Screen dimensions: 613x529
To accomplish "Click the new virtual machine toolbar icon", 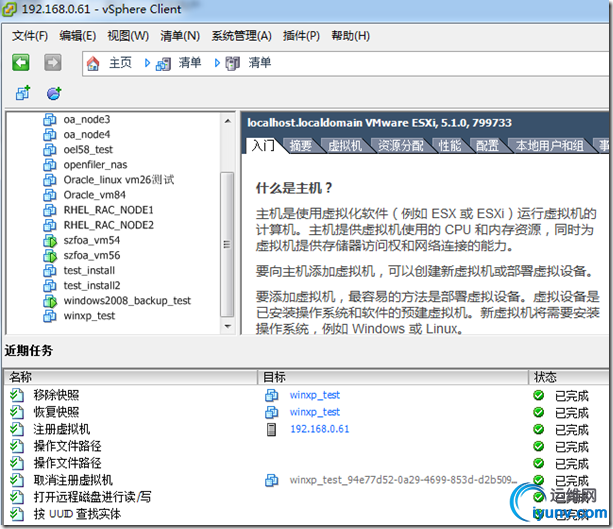I will coord(23,93).
